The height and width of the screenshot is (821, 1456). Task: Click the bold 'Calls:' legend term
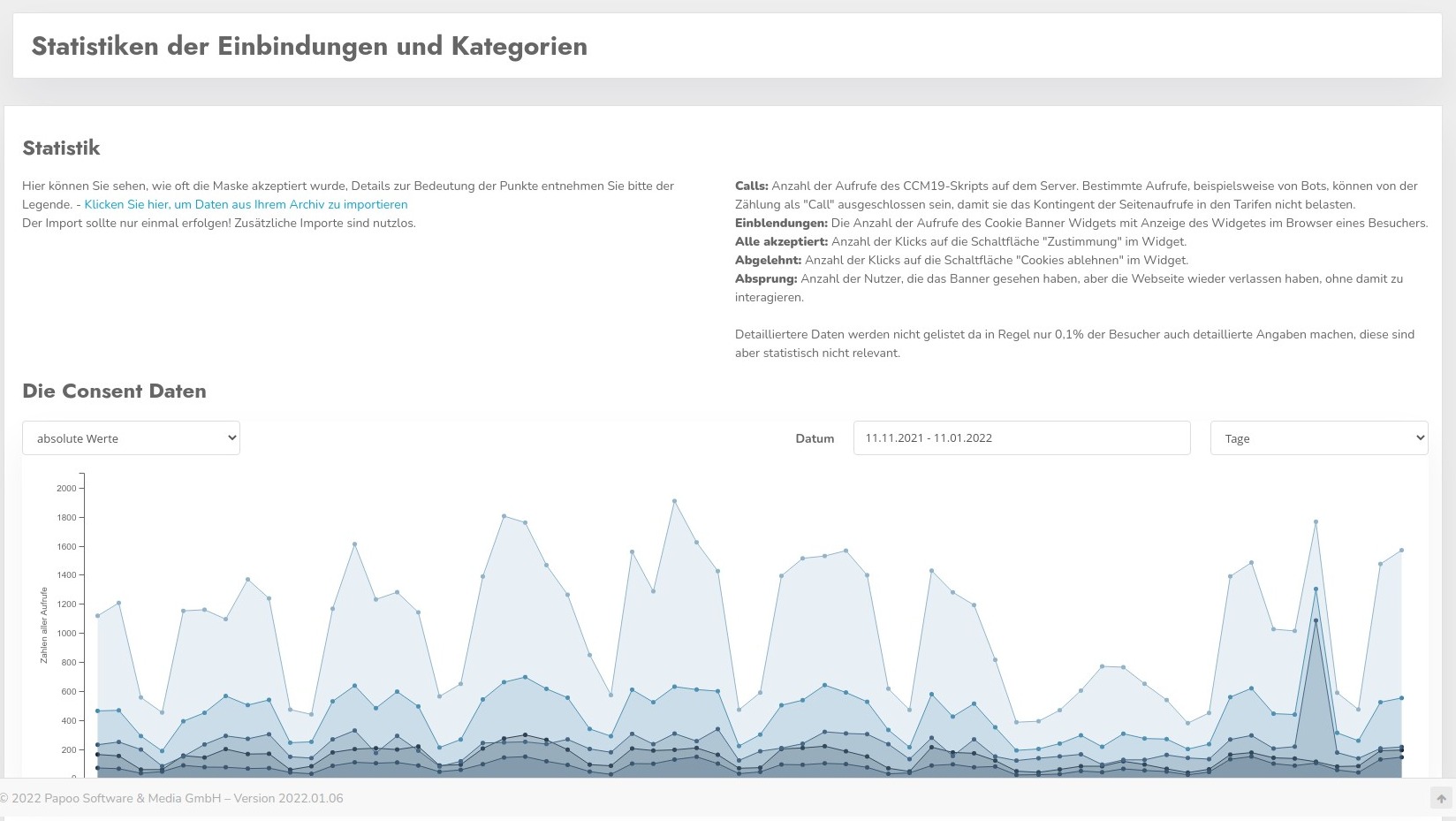(x=751, y=186)
